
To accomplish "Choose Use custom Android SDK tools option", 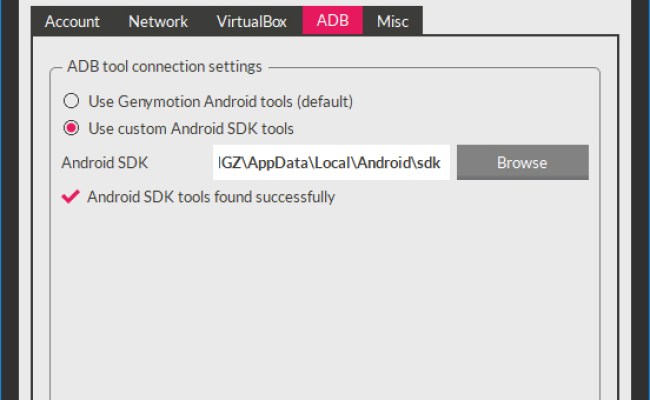I will click(71, 128).
